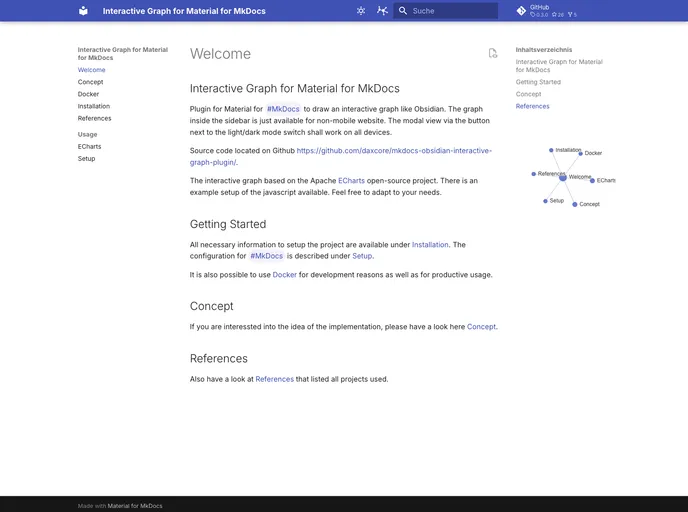Toggle the light/dark mode switch
The height and width of the screenshot is (512, 688).
[x=361, y=11]
